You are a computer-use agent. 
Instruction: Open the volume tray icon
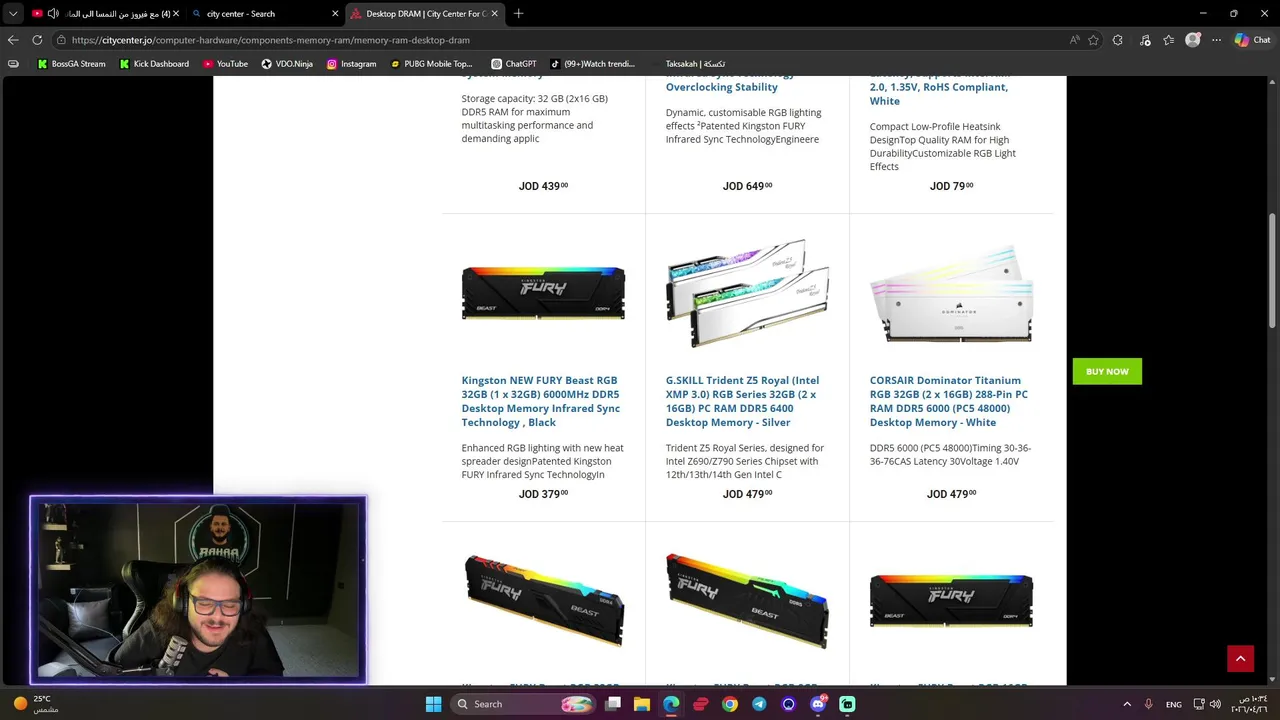point(1215,704)
